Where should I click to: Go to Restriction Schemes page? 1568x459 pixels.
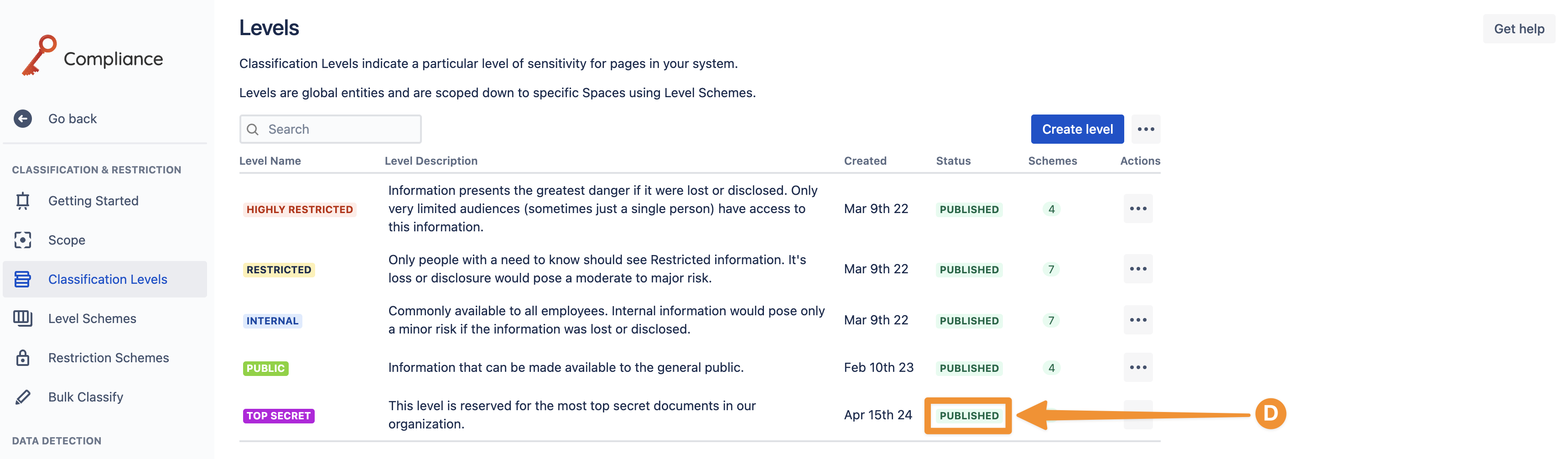(x=109, y=358)
